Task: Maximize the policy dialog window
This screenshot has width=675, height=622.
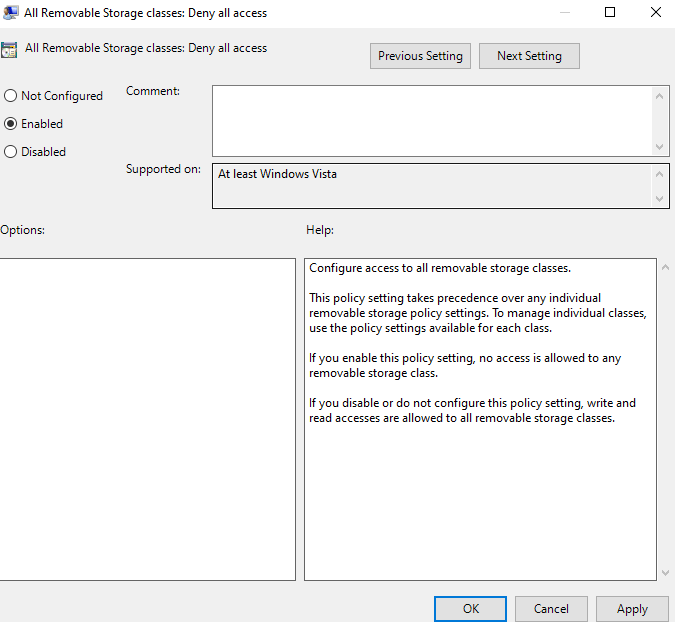Action: pyautogui.click(x=610, y=12)
